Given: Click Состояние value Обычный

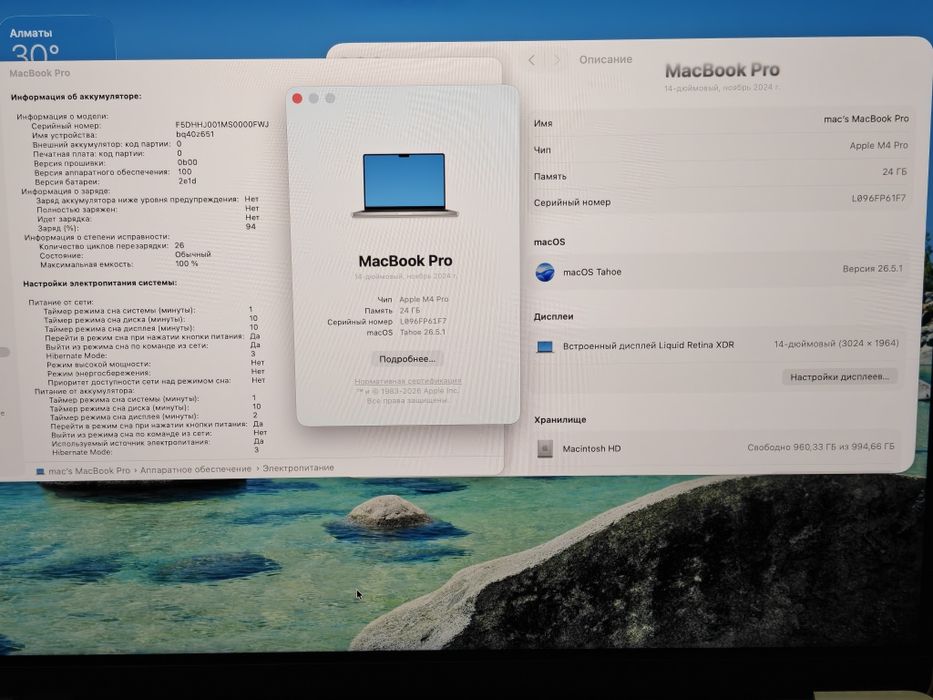Looking at the screenshot, I should point(193,254).
